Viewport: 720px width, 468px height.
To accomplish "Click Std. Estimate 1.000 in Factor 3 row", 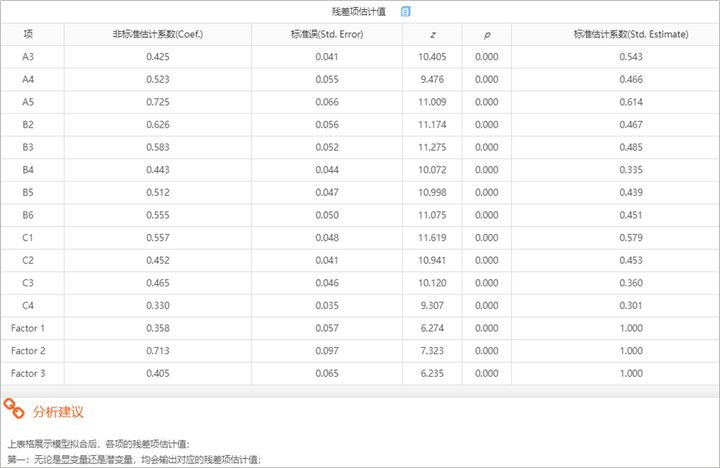I will tap(631, 373).
